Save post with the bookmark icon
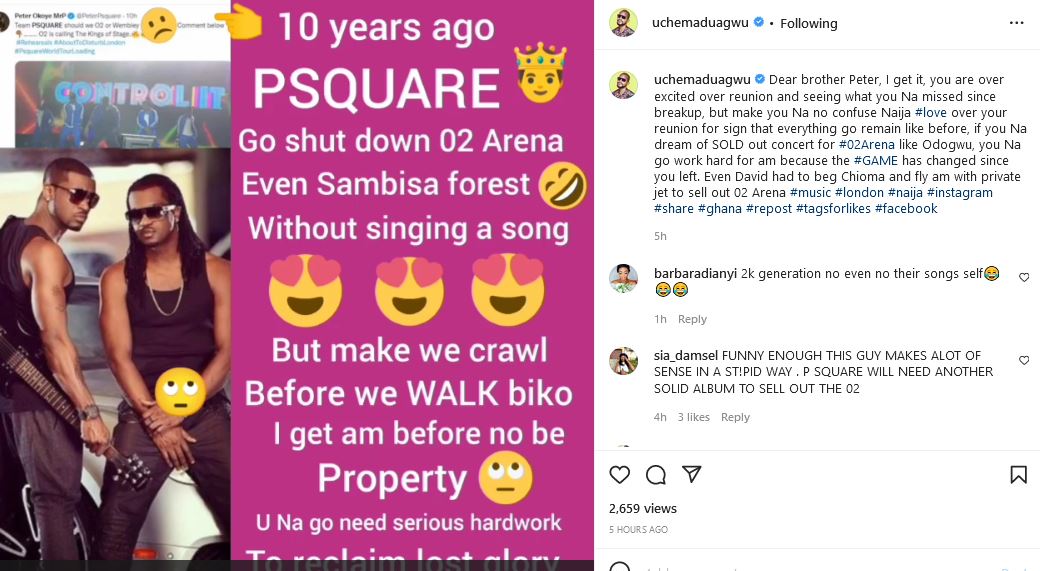Image resolution: width=1040 pixels, height=571 pixels. pyautogui.click(x=1018, y=474)
